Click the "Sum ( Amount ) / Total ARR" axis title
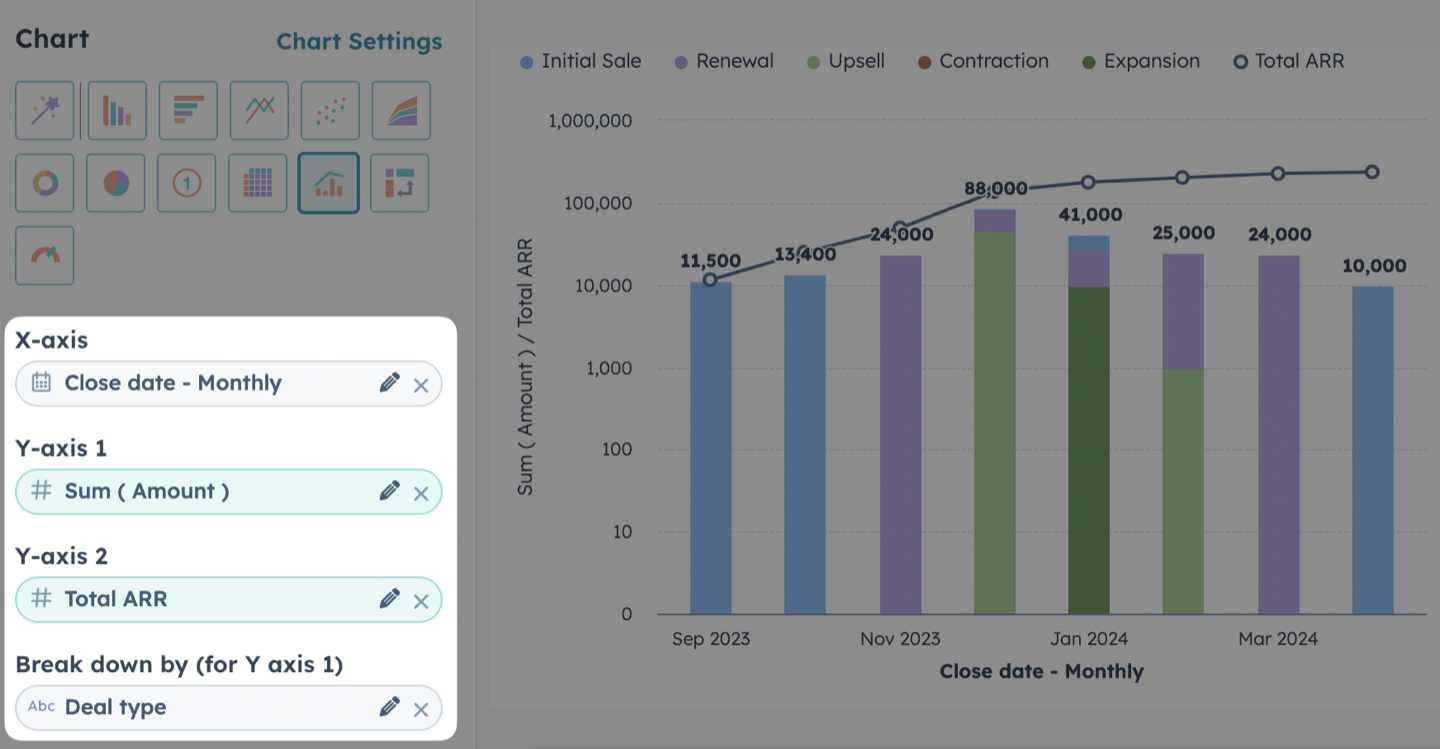Screen dimensions: 1440x749 pyautogui.click(x=525, y=367)
